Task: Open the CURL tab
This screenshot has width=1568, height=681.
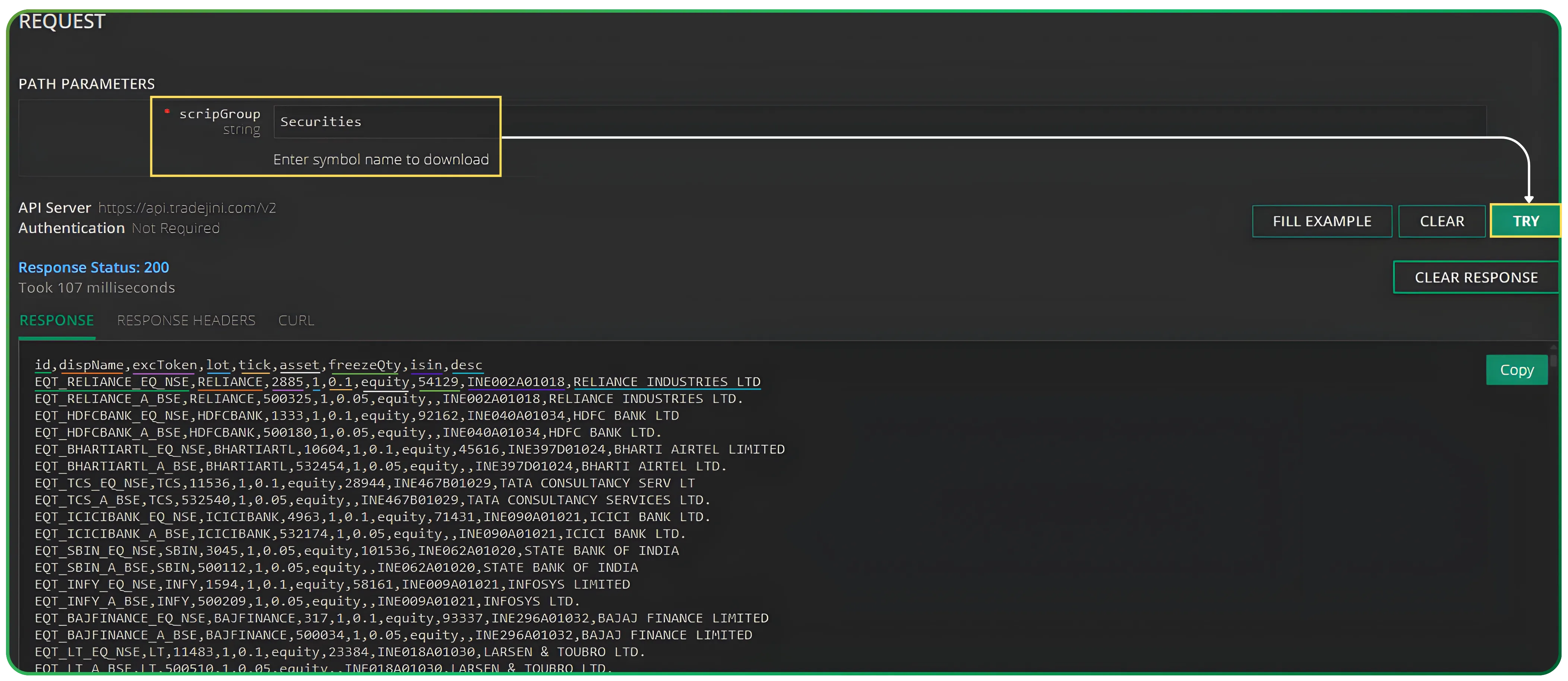Action: [x=295, y=321]
